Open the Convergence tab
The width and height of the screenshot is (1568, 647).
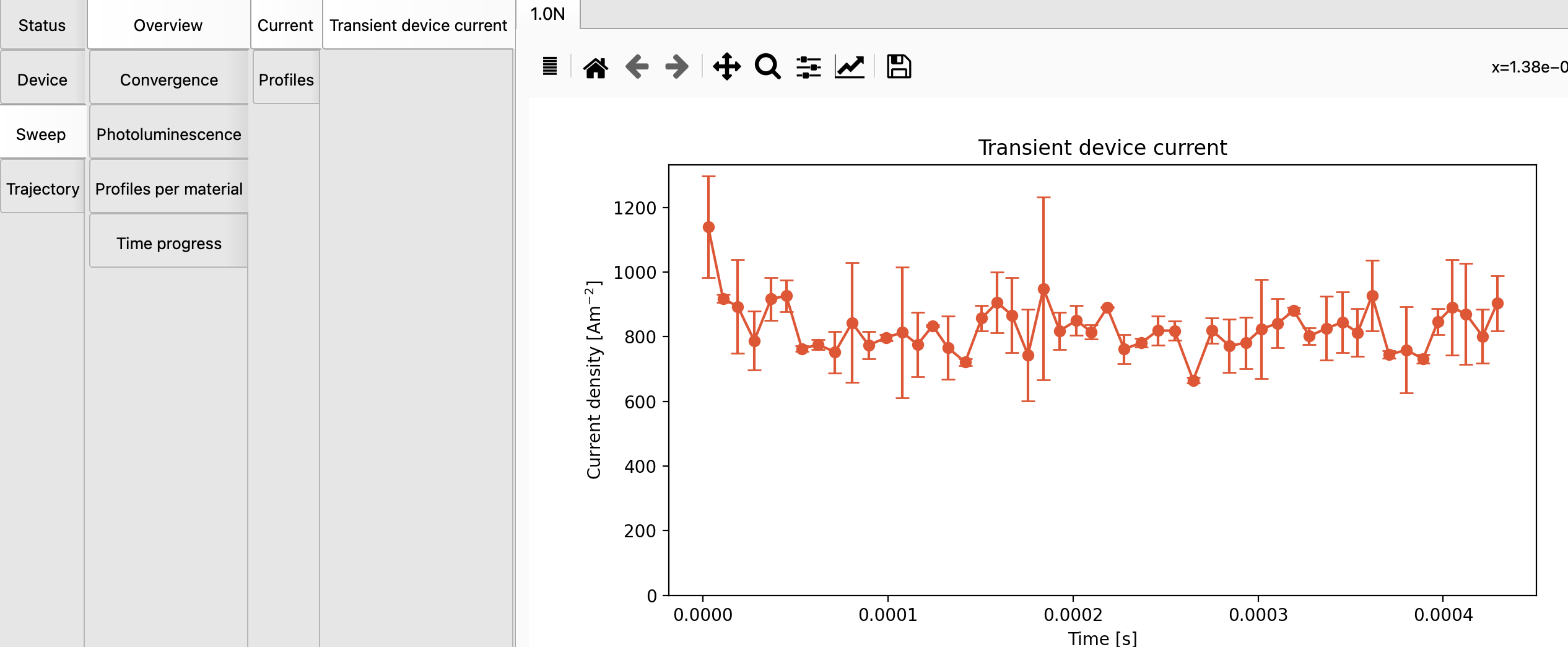pos(168,80)
